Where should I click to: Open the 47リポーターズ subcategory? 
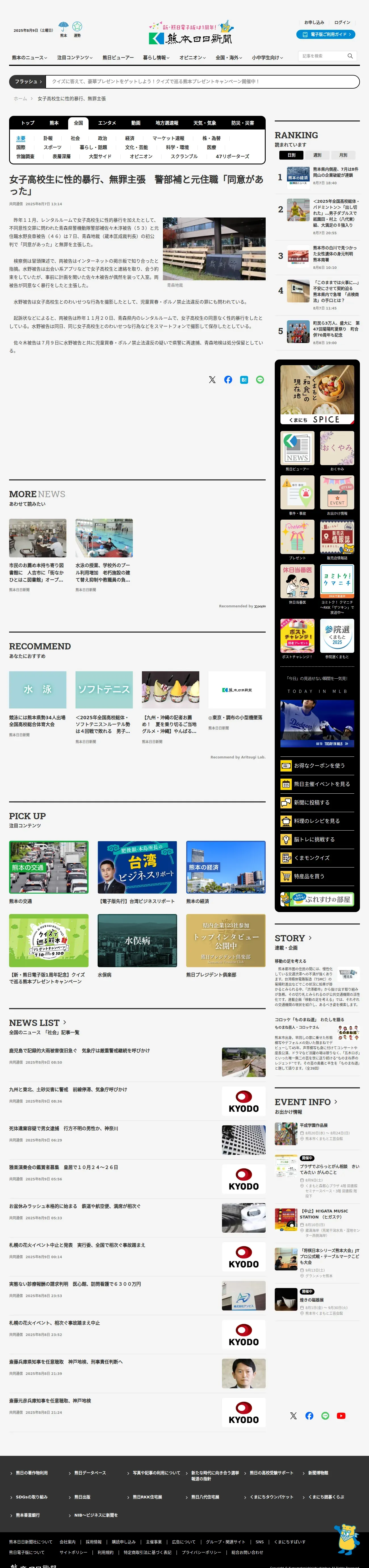[232, 156]
